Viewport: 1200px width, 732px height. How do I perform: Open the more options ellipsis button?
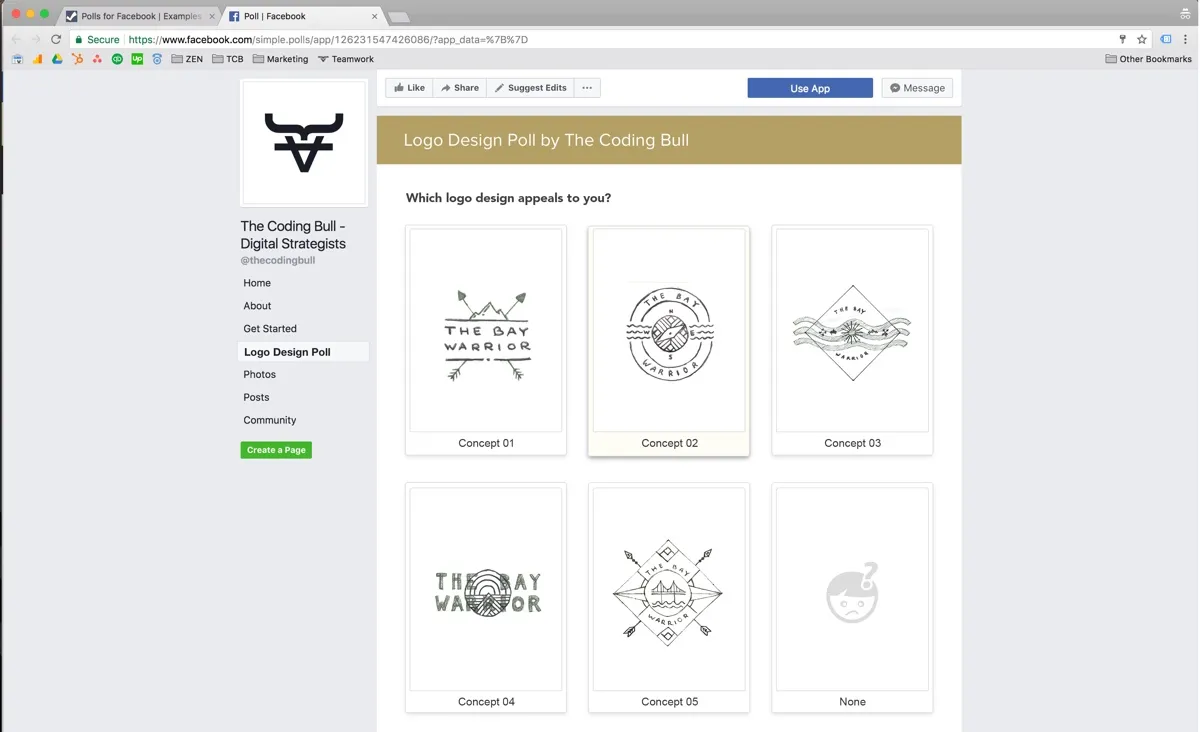coord(587,88)
